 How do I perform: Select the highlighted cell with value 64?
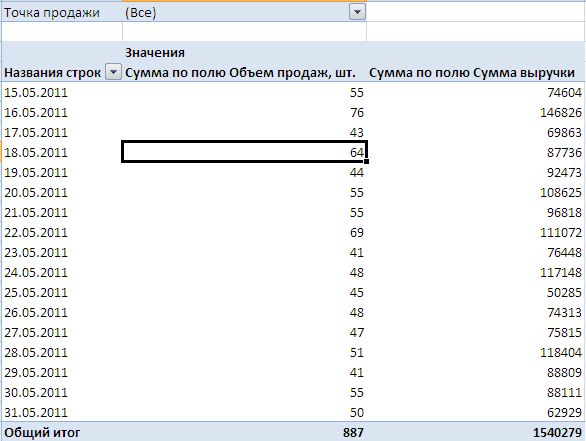tap(244, 152)
